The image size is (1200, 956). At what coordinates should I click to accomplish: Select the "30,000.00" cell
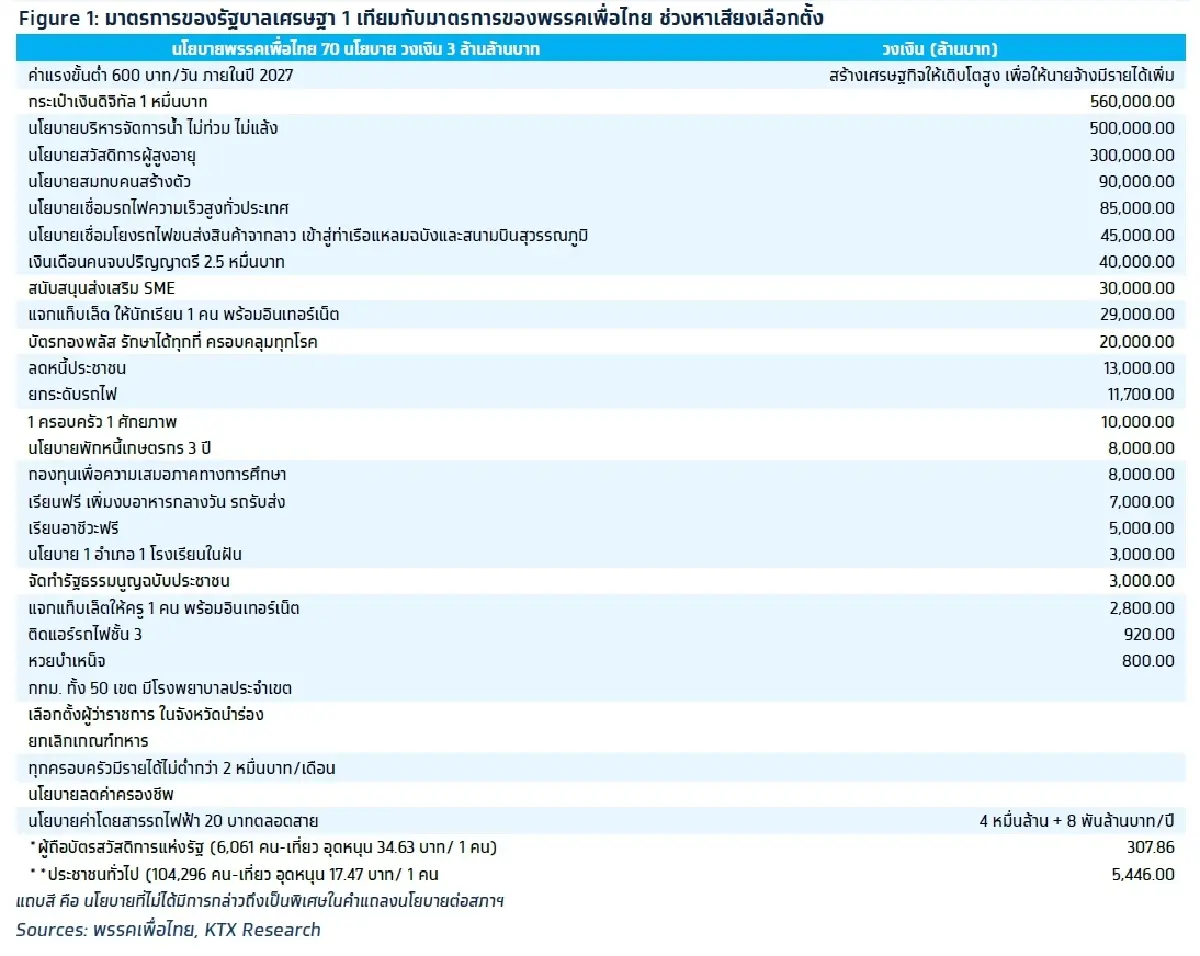tap(1136, 288)
